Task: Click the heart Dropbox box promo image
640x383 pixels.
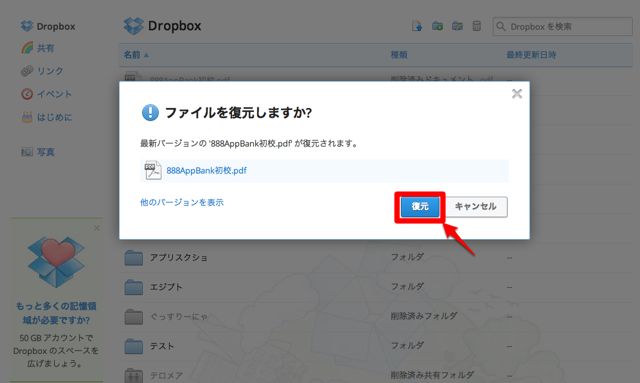Action: [x=56, y=261]
